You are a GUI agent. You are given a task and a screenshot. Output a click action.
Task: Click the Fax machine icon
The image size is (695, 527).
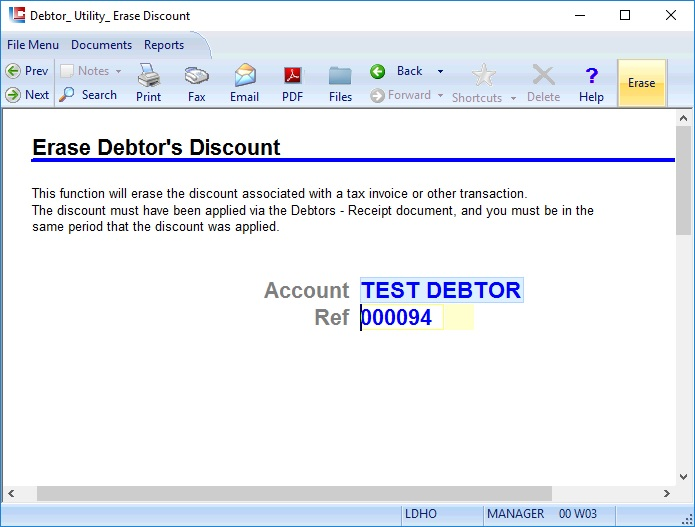(196, 76)
